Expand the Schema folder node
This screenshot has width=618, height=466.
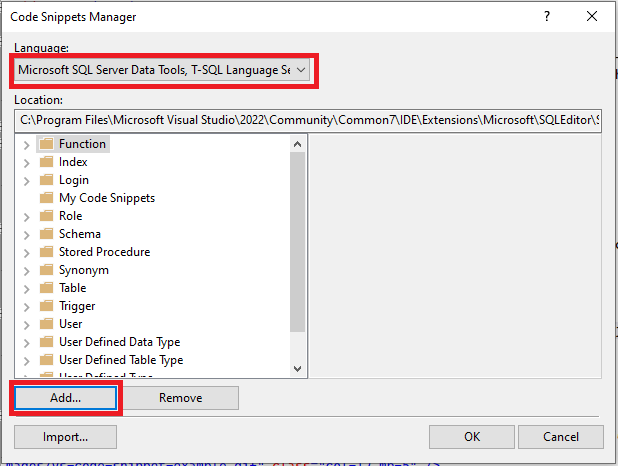pyautogui.click(x=26, y=235)
